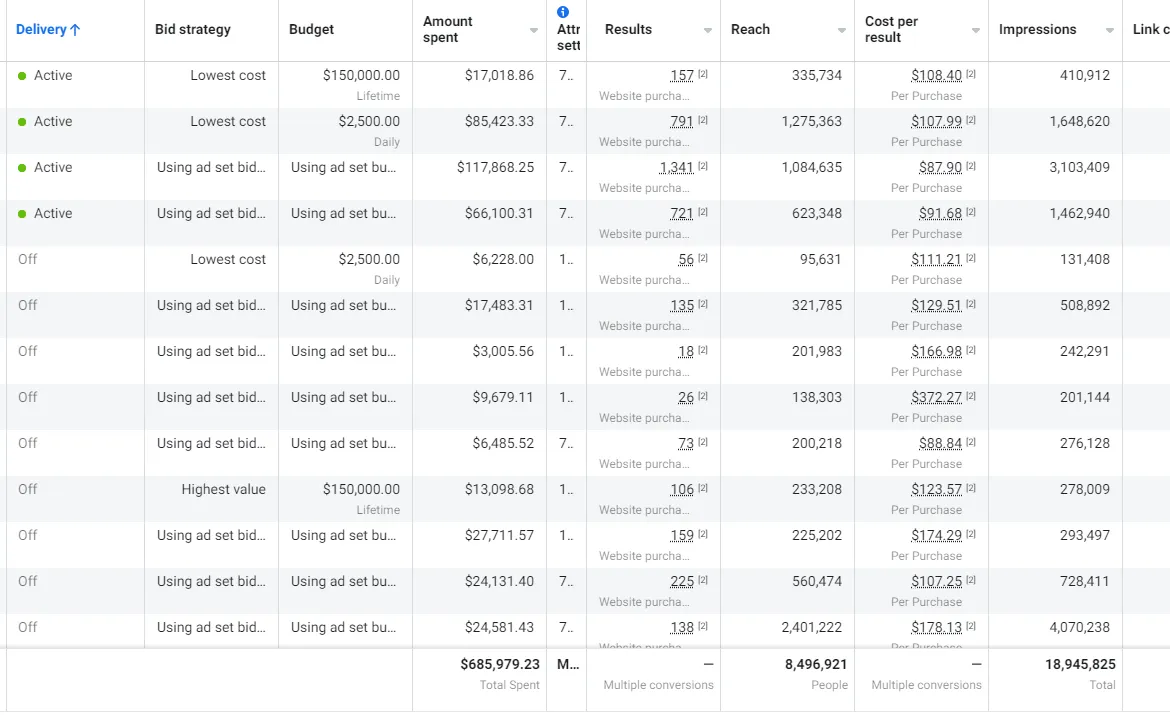Open the Impressions column dropdown arrow
This screenshot has height=715, width=1170.
pyautogui.click(x=1110, y=31)
